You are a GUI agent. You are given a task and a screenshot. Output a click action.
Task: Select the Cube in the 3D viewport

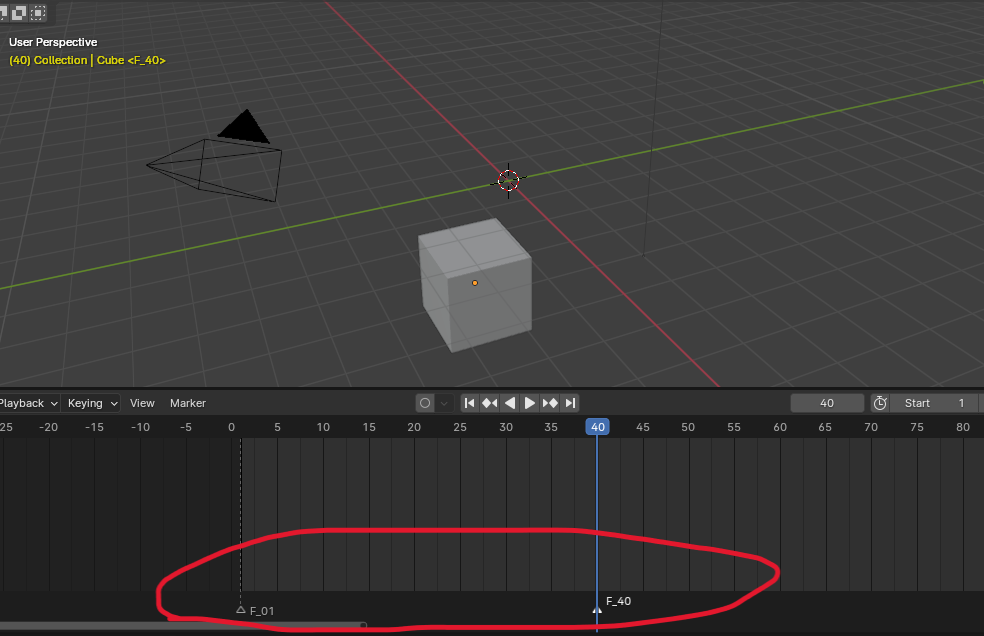[x=475, y=284]
